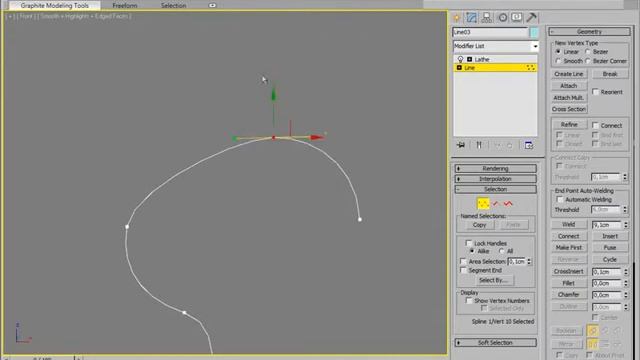Click the Attach Mult. button
This screenshot has width=640, height=360.
[x=569, y=98]
